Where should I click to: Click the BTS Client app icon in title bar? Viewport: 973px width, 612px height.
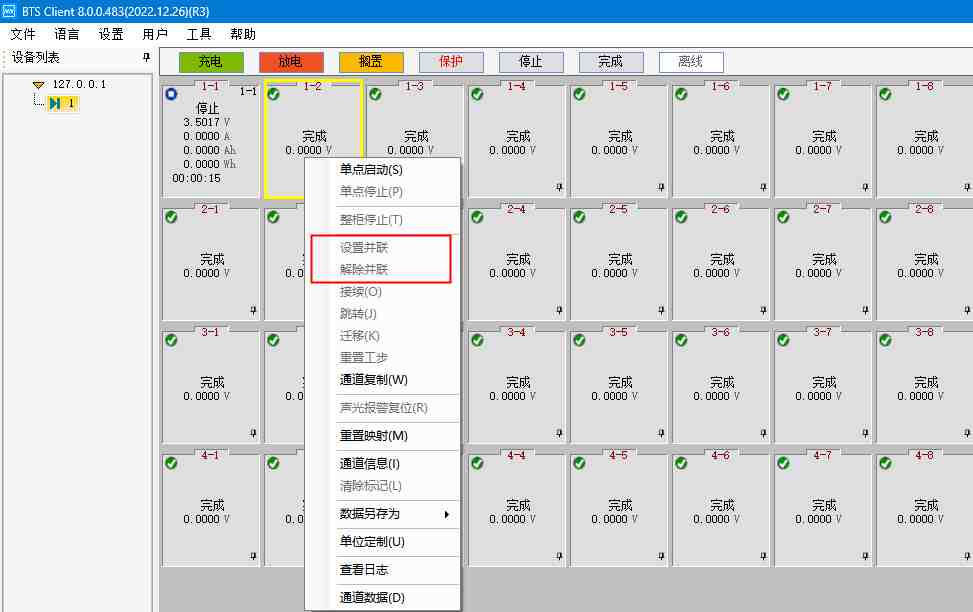click(x=9, y=11)
